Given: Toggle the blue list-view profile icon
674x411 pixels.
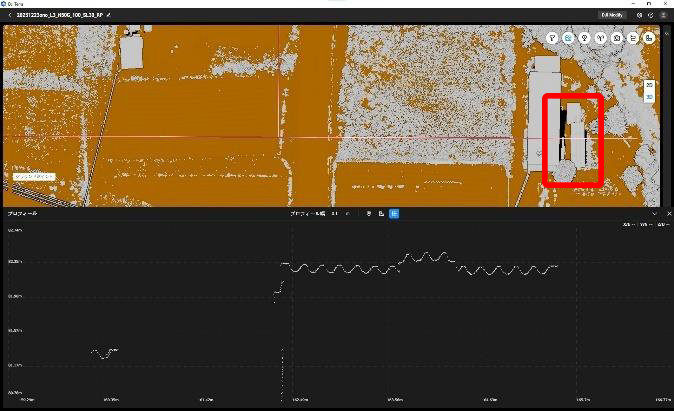Looking at the screenshot, I should 394,214.
